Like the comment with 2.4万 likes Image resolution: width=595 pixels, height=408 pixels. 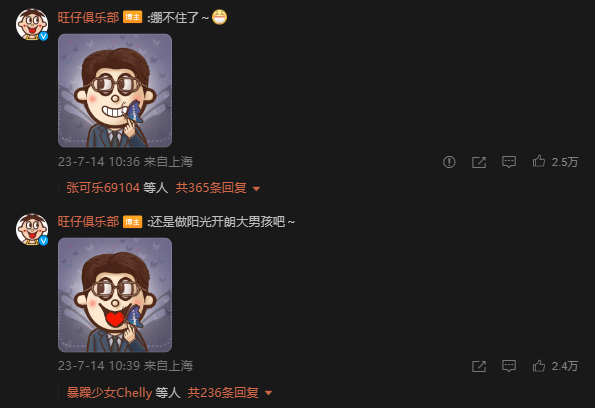[x=539, y=366]
